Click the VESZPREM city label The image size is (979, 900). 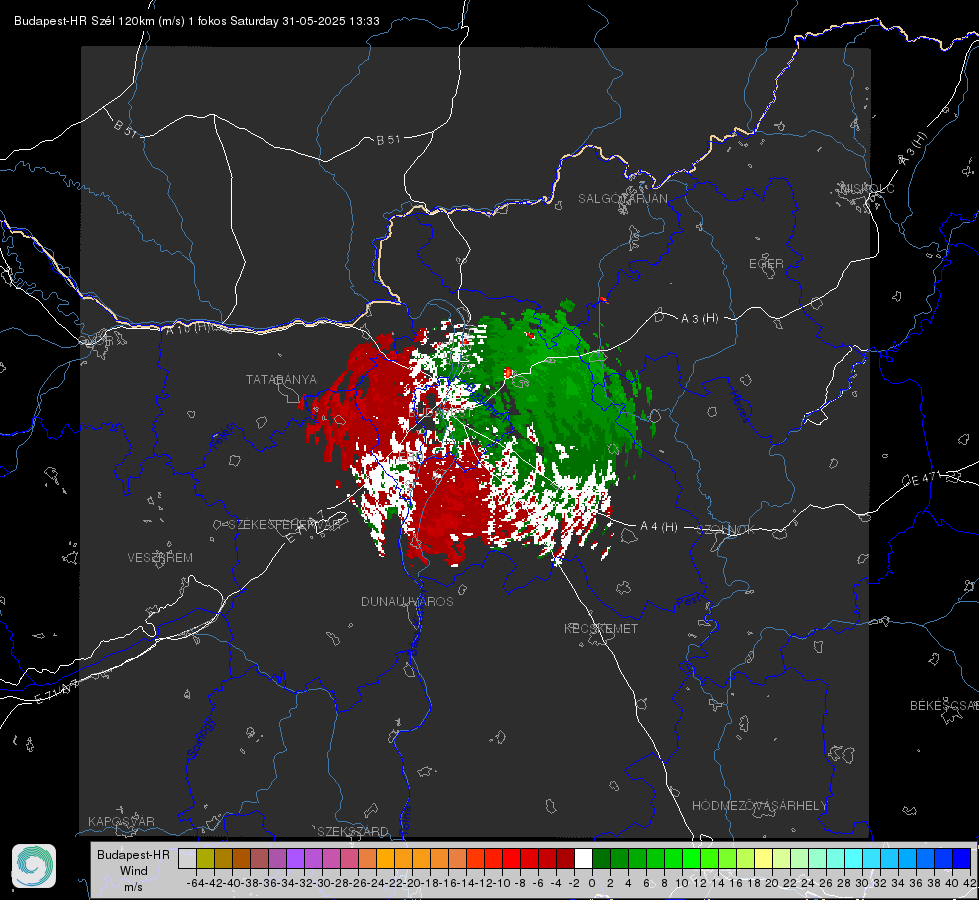coord(160,558)
